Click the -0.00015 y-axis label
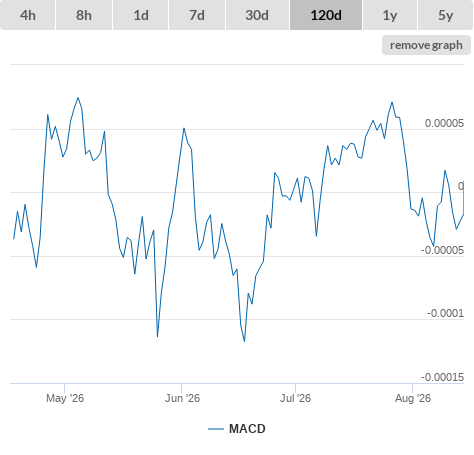Screen dimensions: 474x455 (x=442, y=377)
